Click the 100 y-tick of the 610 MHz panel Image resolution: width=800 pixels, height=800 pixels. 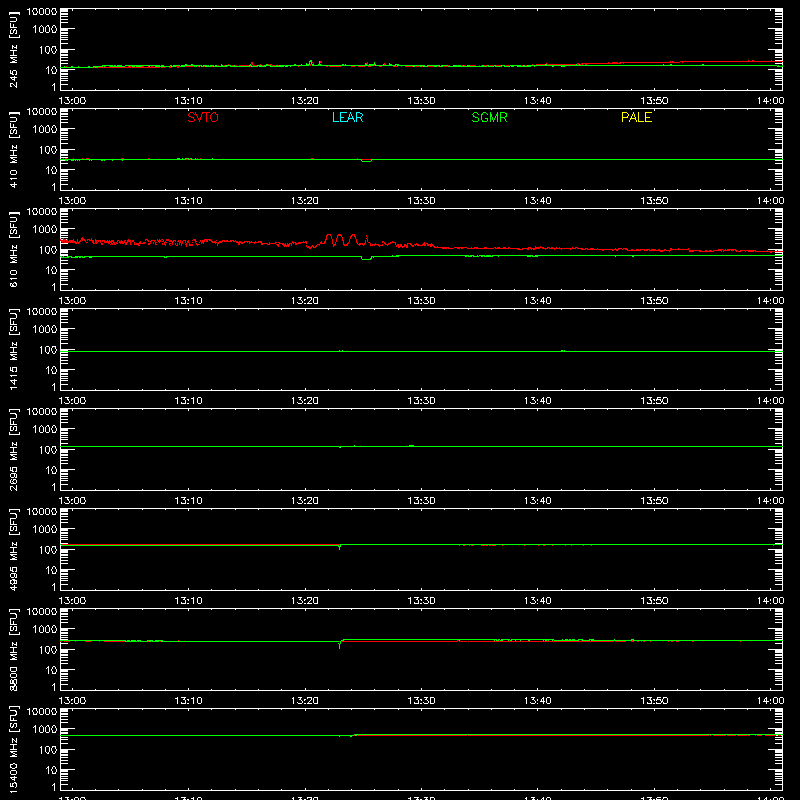coord(48,250)
